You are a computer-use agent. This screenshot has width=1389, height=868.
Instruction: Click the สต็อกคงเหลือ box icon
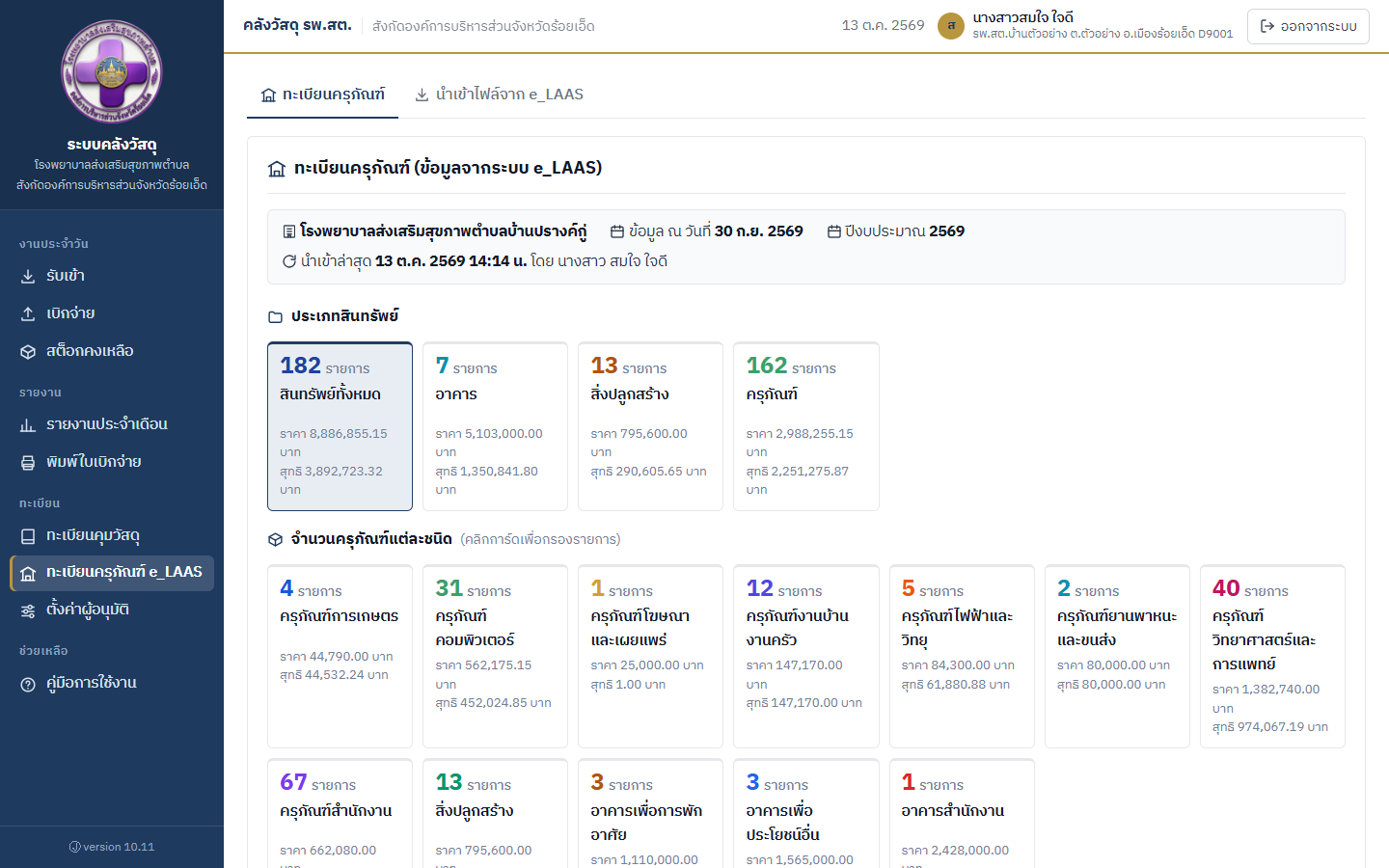click(28, 352)
